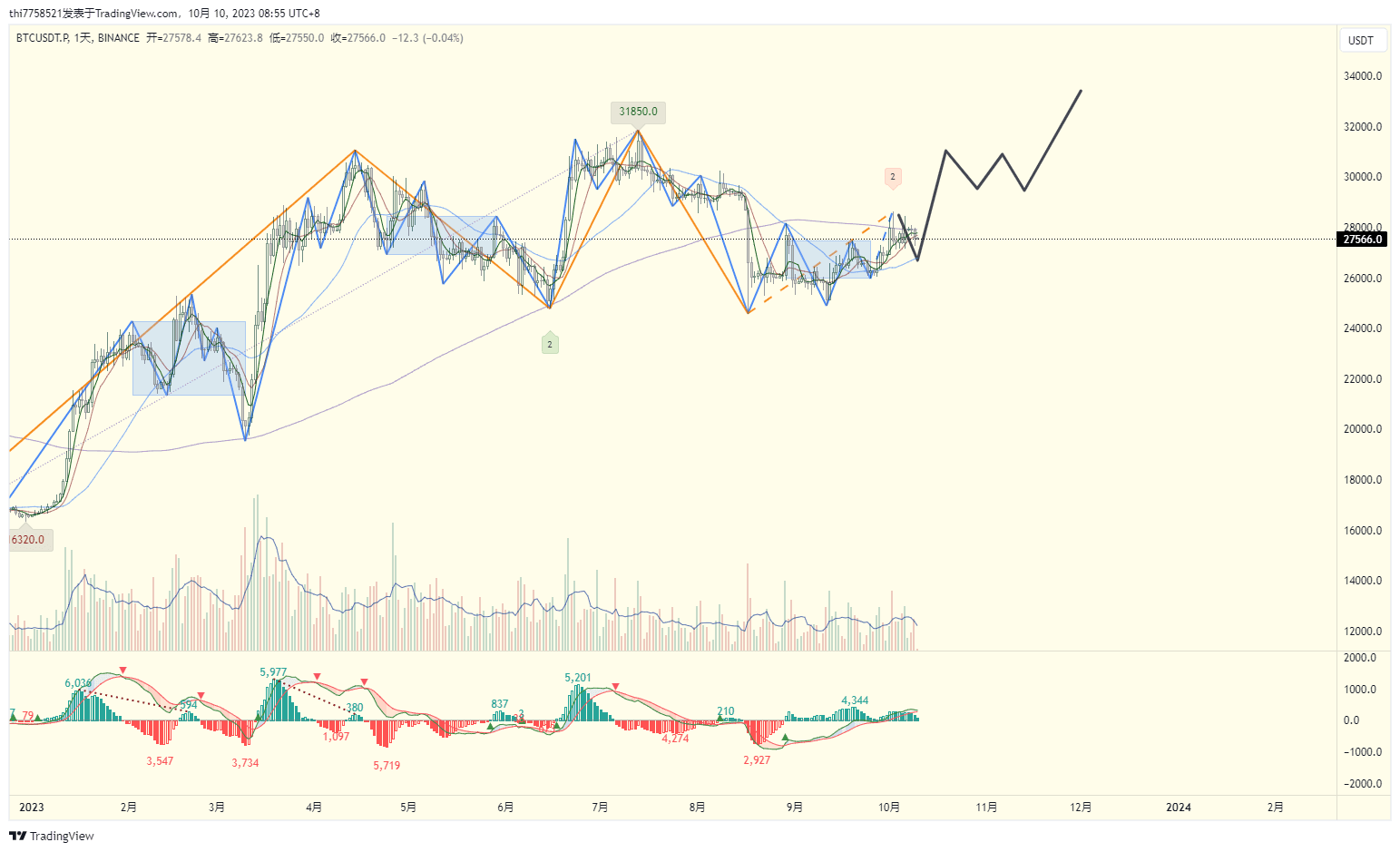Image resolution: width=1400 pixels, height=852 pixels.
Task: Click the 9月 label on the time axis
Action: 794,808
